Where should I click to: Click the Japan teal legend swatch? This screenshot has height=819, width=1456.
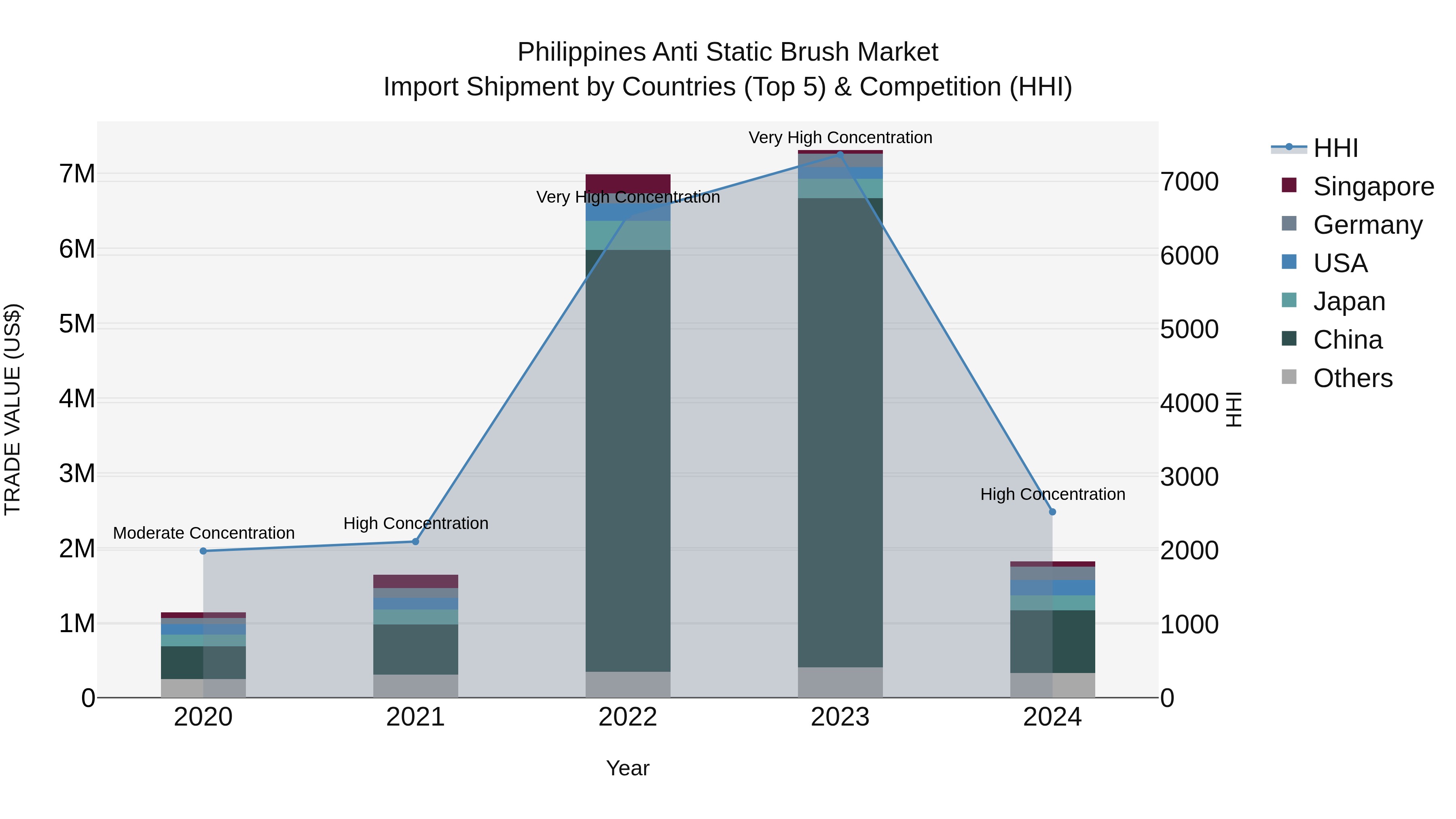click(x=1289, y=300)
